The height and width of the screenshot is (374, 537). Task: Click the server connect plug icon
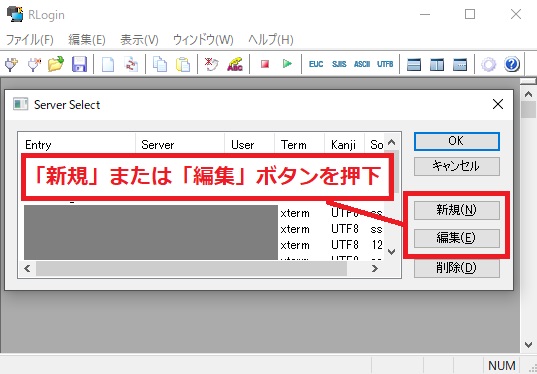coord(11,64)
